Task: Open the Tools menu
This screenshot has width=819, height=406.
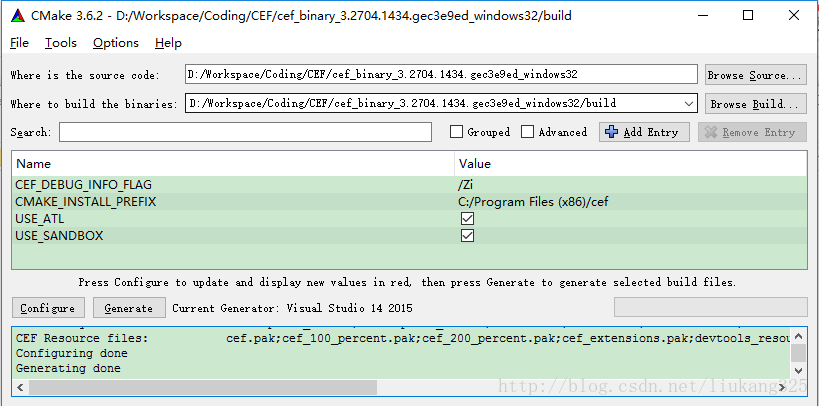Action: coord(61,43)
